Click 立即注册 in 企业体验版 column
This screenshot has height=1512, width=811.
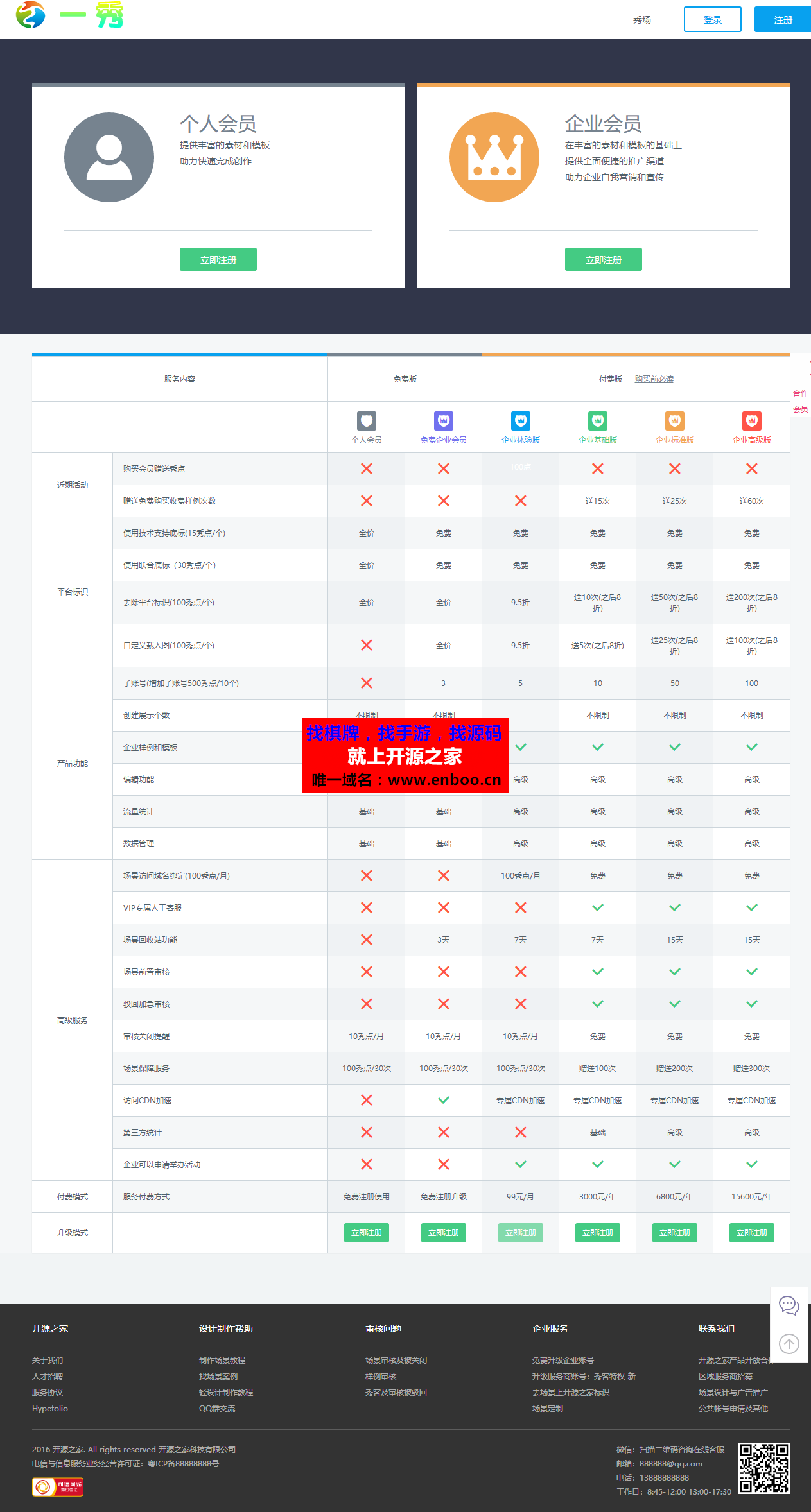521,1233
